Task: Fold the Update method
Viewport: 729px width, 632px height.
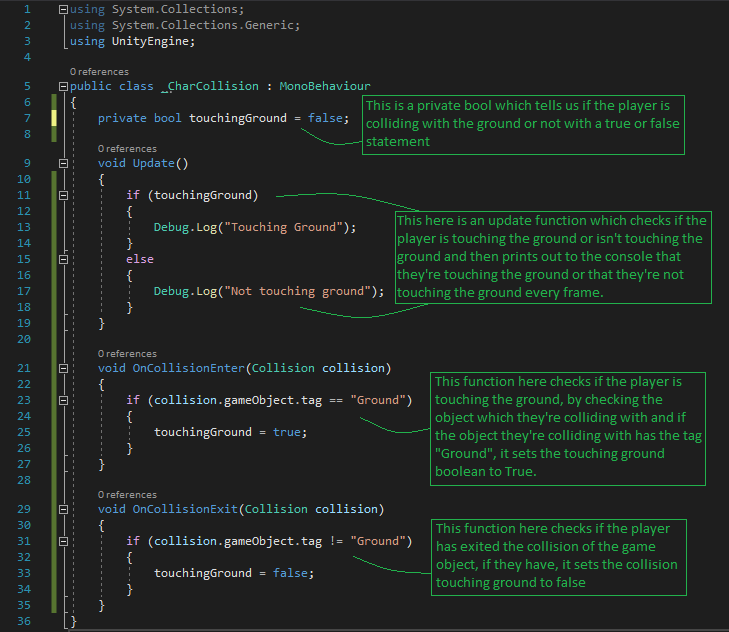Action: point(65,163)
